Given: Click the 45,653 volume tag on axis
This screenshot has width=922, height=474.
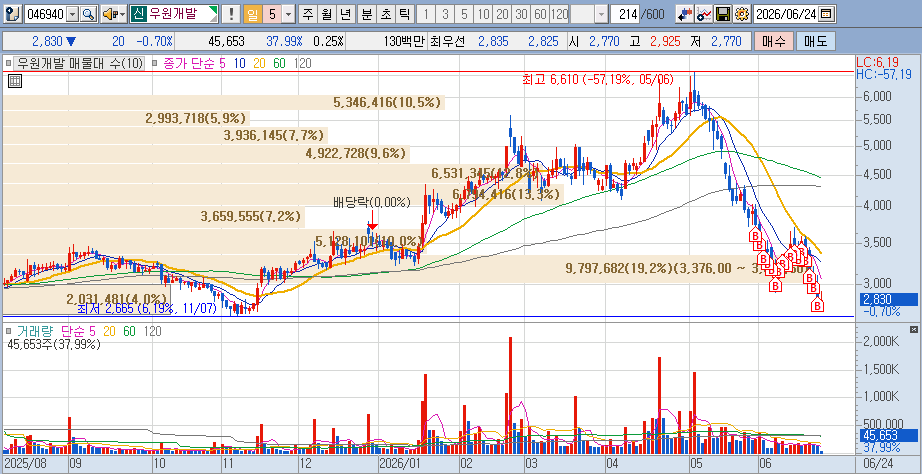Looking at the screenshot, I should [x=888, y=435].
